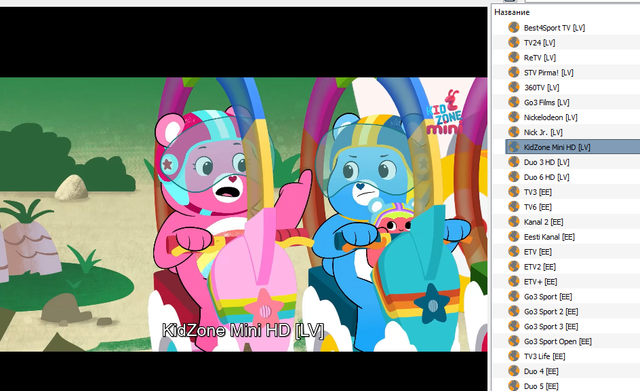Choose Duo 4 [EE] channel
This screenshot has height=391, width=640.
pyautogui.click(x=541, y=371)
